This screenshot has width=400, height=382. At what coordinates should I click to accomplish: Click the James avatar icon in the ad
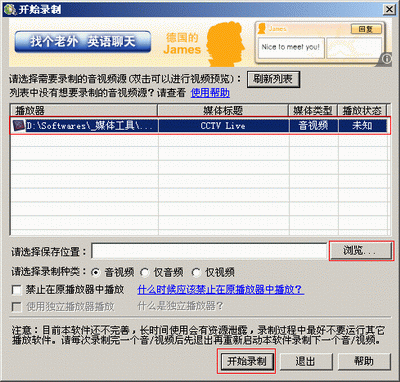[262, 29]
